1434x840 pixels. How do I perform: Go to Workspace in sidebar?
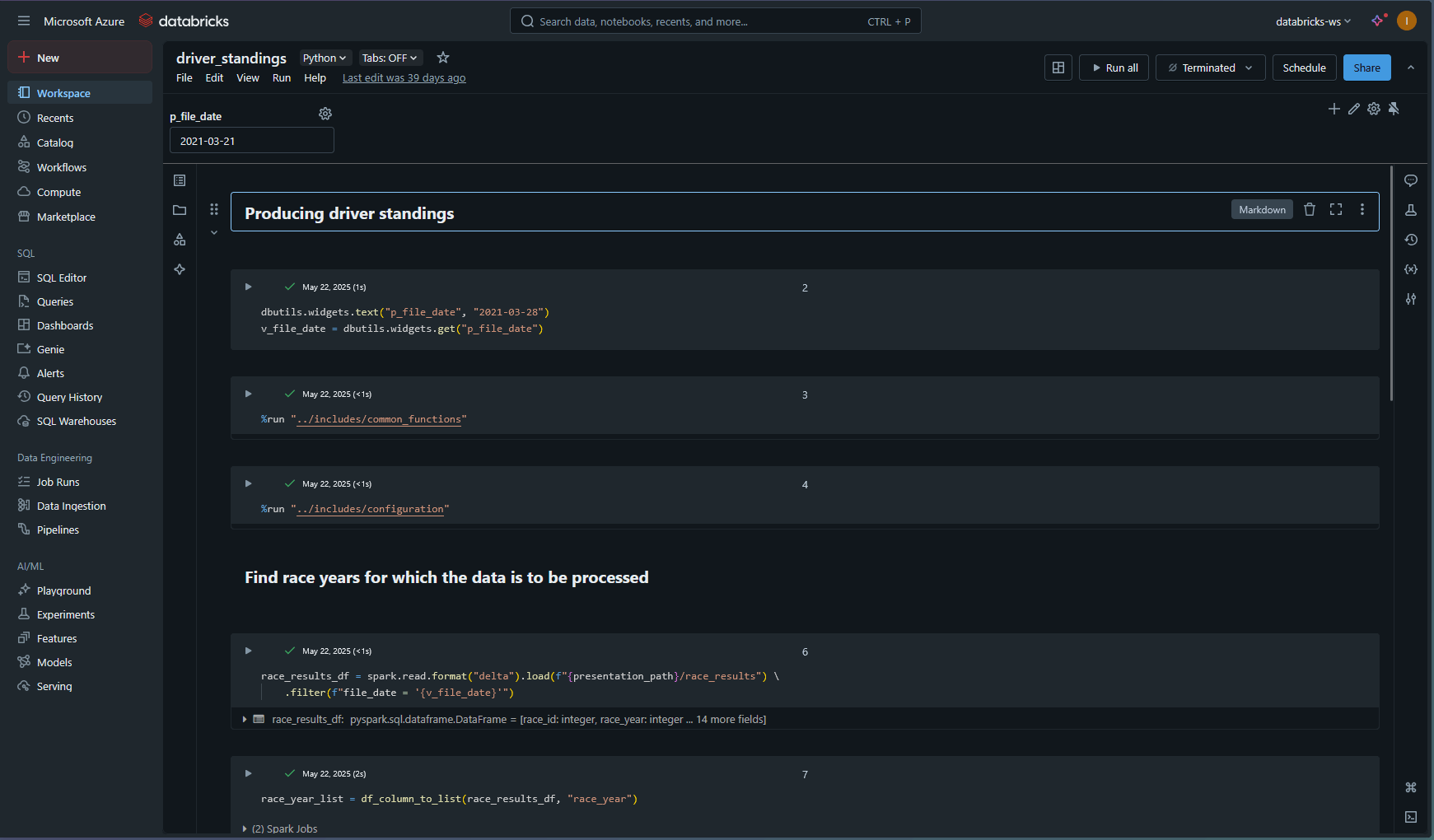(80, 93)
